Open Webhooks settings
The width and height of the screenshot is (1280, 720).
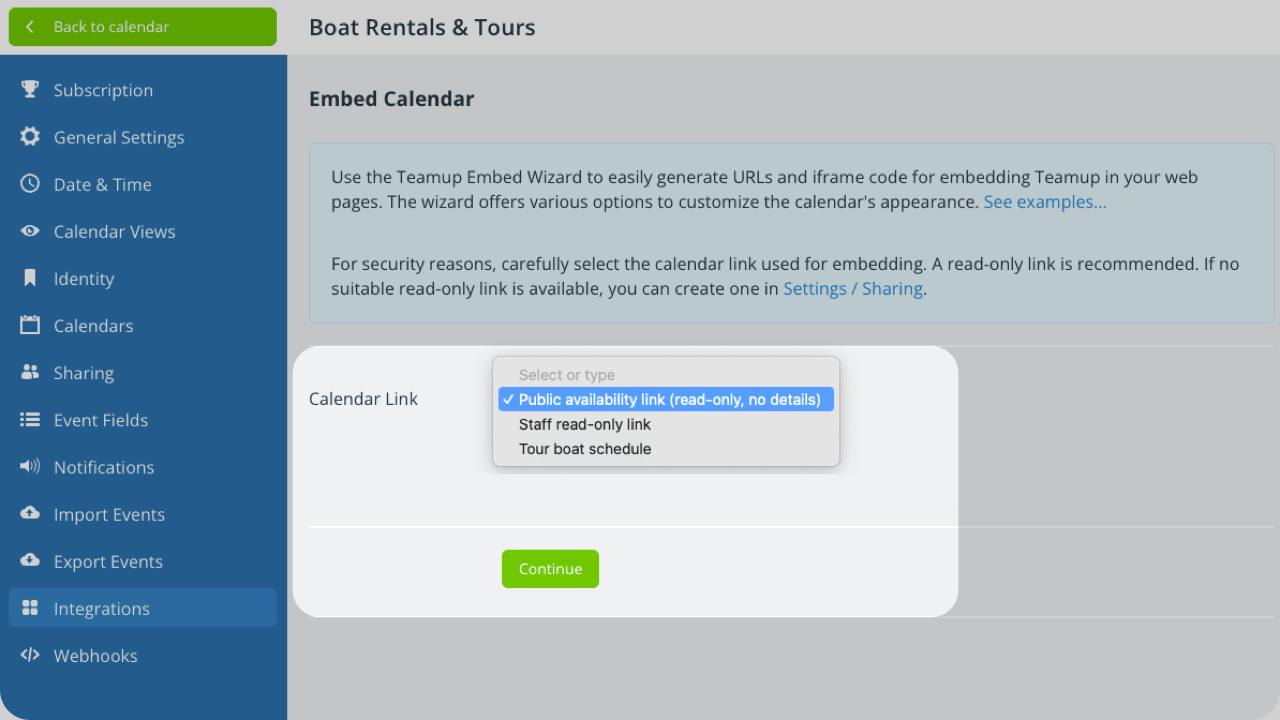coord(143,655)
